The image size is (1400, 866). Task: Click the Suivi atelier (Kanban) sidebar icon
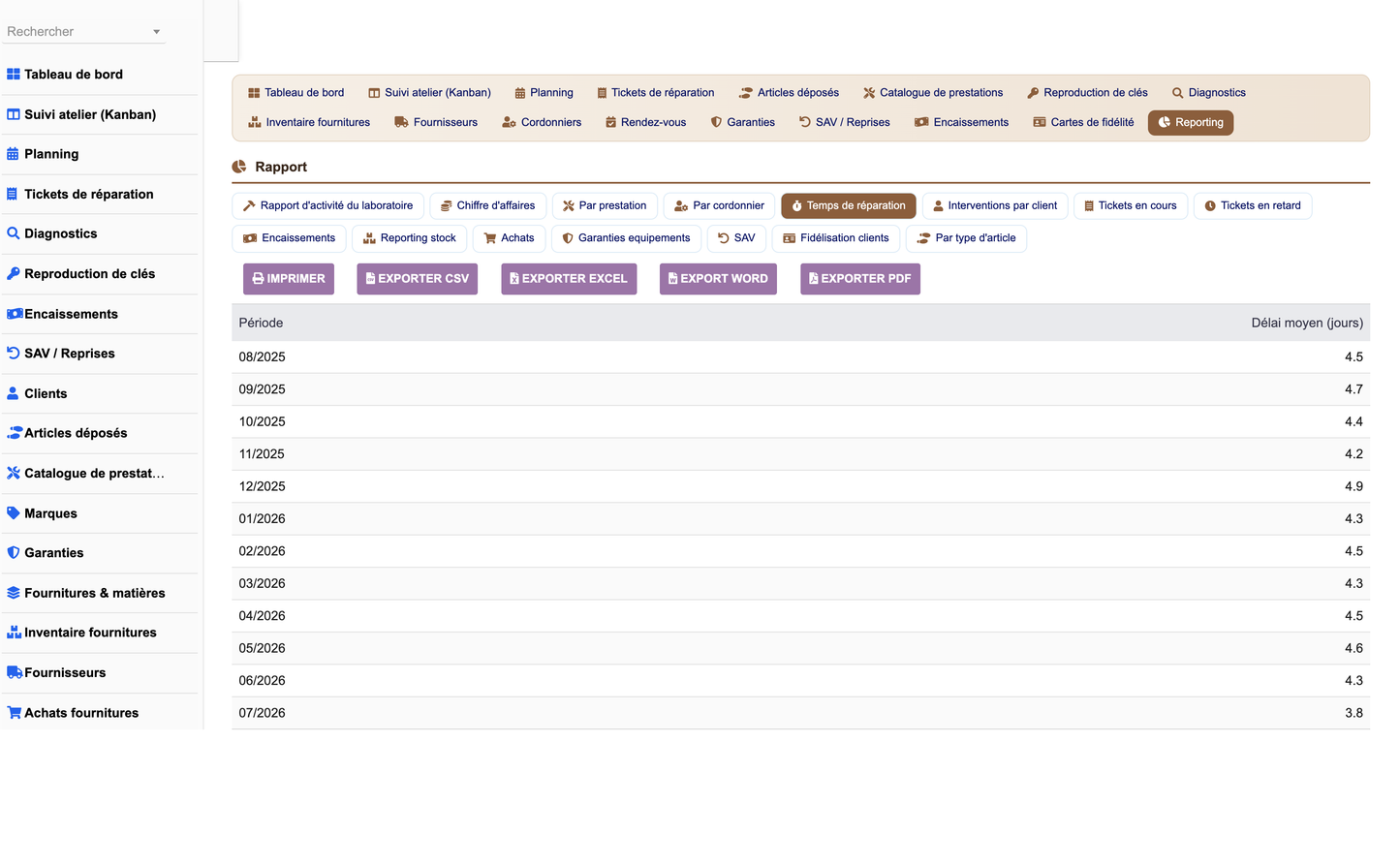tap(14, 114)
